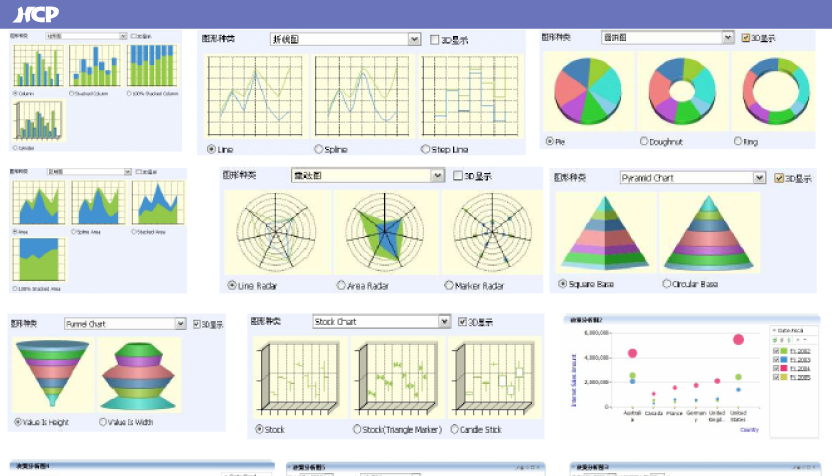
Task: Enable 3D display for radar chart
Action: tap(458, 176)
